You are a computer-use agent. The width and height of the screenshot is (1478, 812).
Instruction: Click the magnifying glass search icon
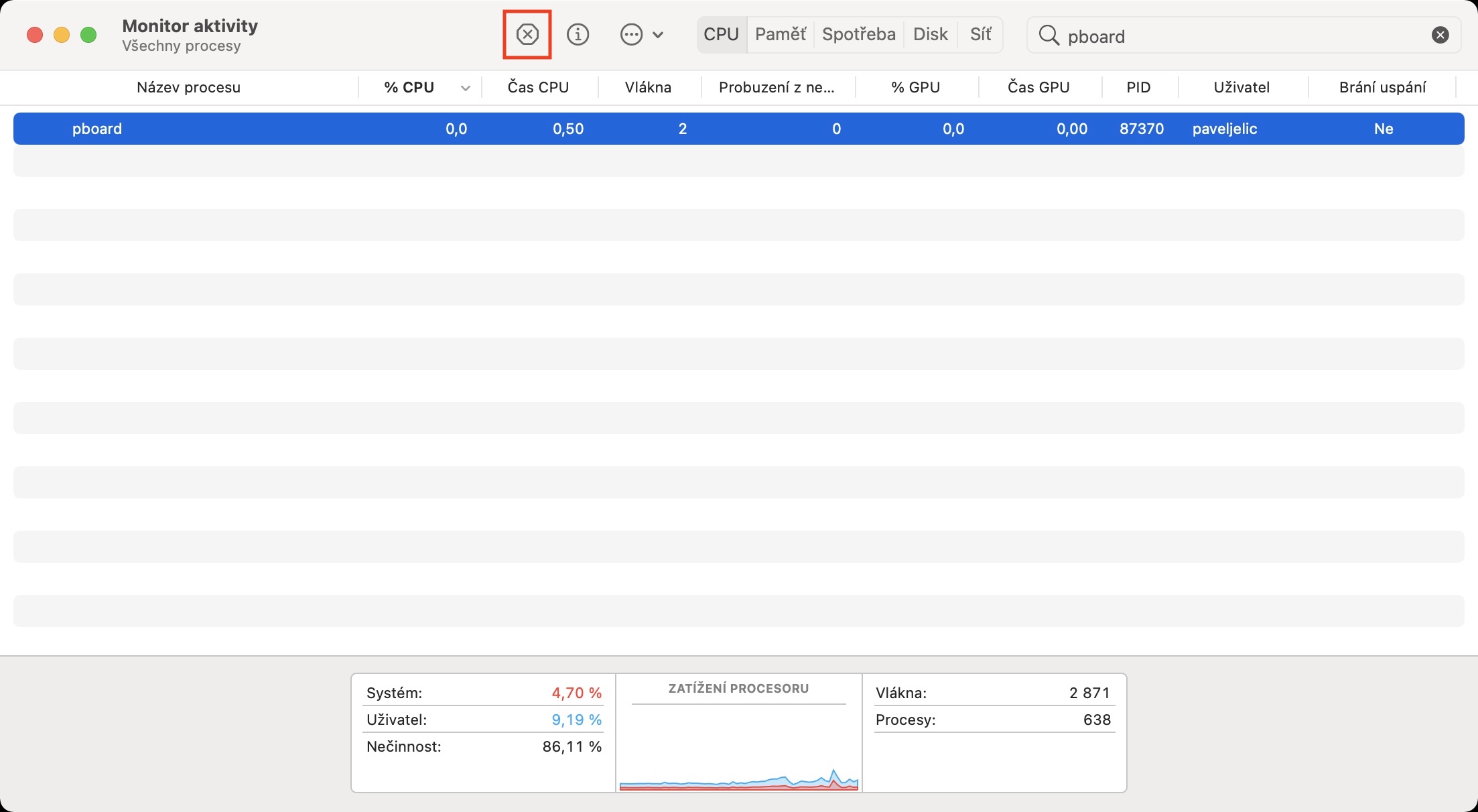pyautogui.click(x=1049, y=35)
